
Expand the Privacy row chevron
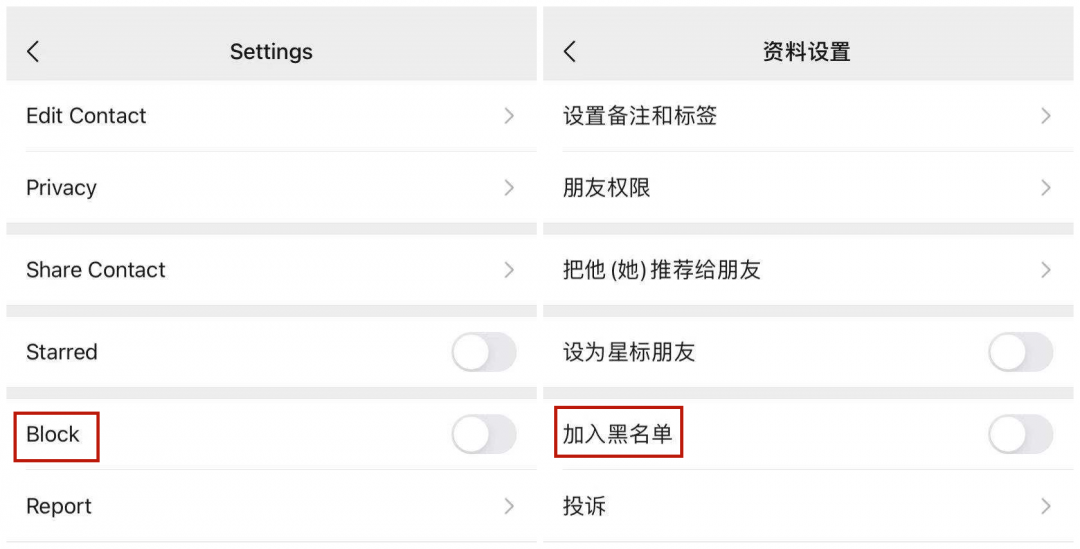509,188
